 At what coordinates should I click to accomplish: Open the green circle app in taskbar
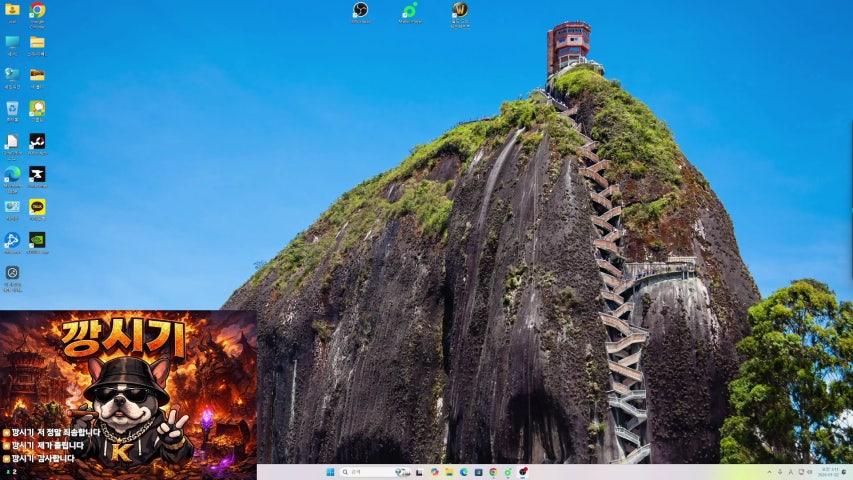point(508,472)
